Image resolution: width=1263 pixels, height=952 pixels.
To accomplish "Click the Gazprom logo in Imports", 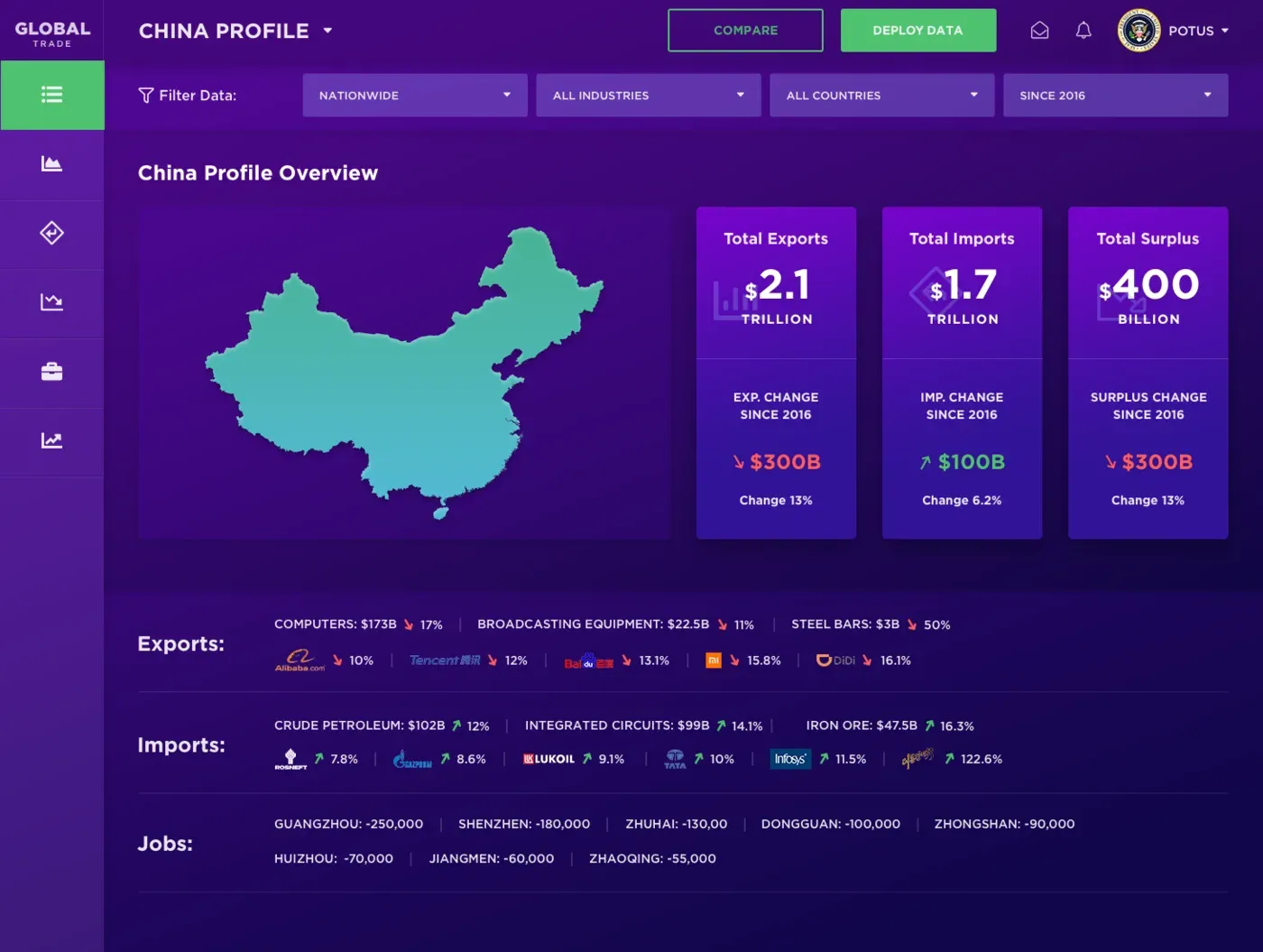I will 412,760.
